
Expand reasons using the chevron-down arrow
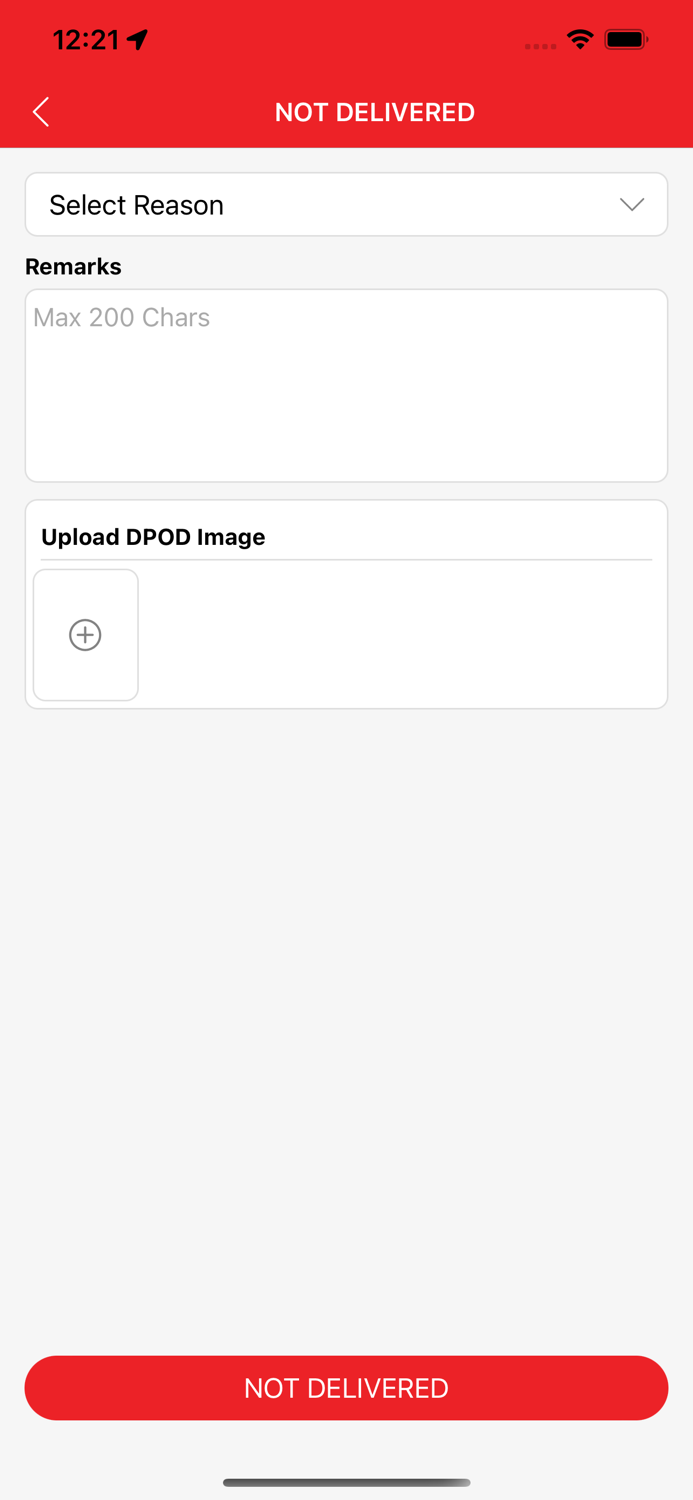point(632,204)
